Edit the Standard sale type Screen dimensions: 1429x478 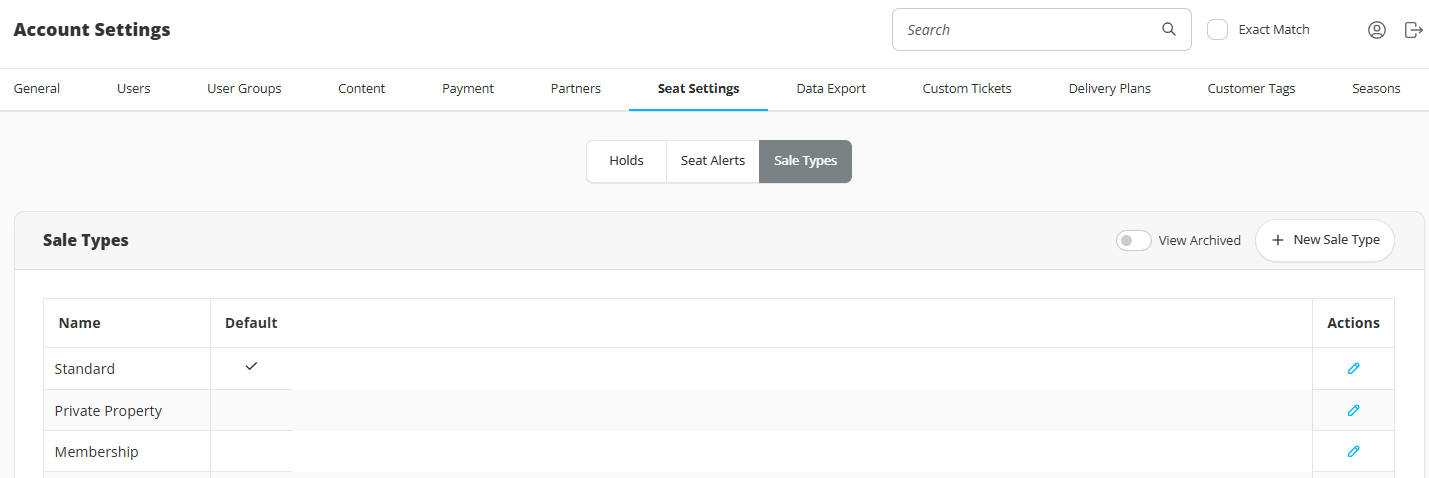tap(1353, 369)
